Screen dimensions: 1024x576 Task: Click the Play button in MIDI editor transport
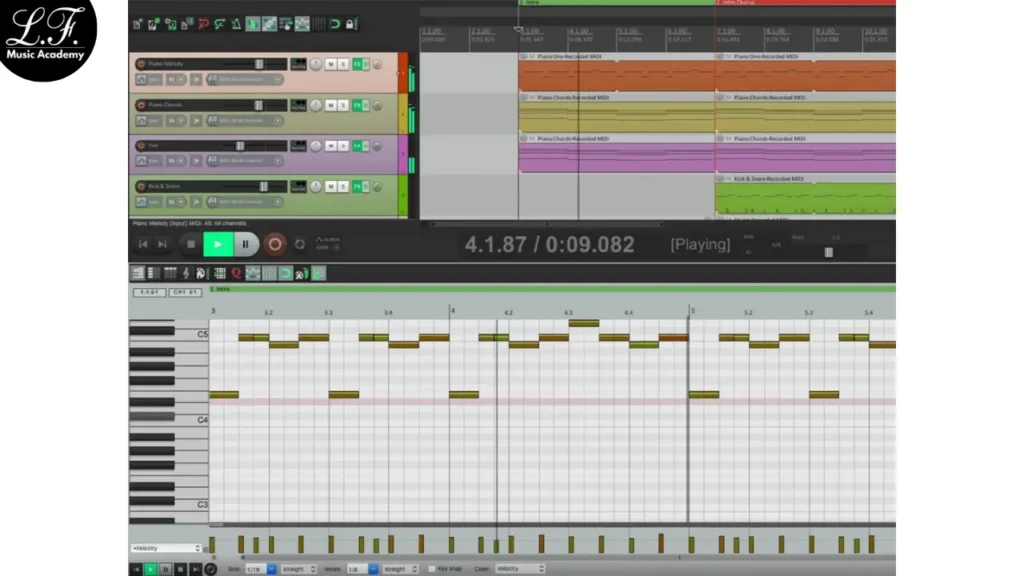click(x=151, y=568)
